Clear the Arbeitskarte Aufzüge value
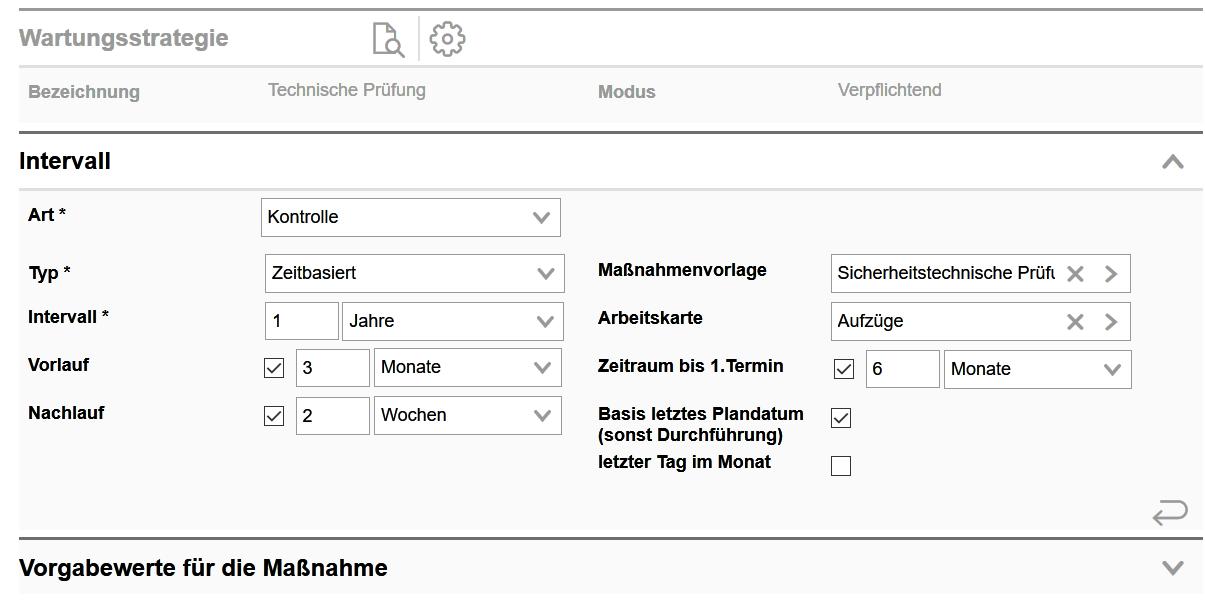The height and width of the screenshot is (611, 1205). click(x=1075, y=322)
